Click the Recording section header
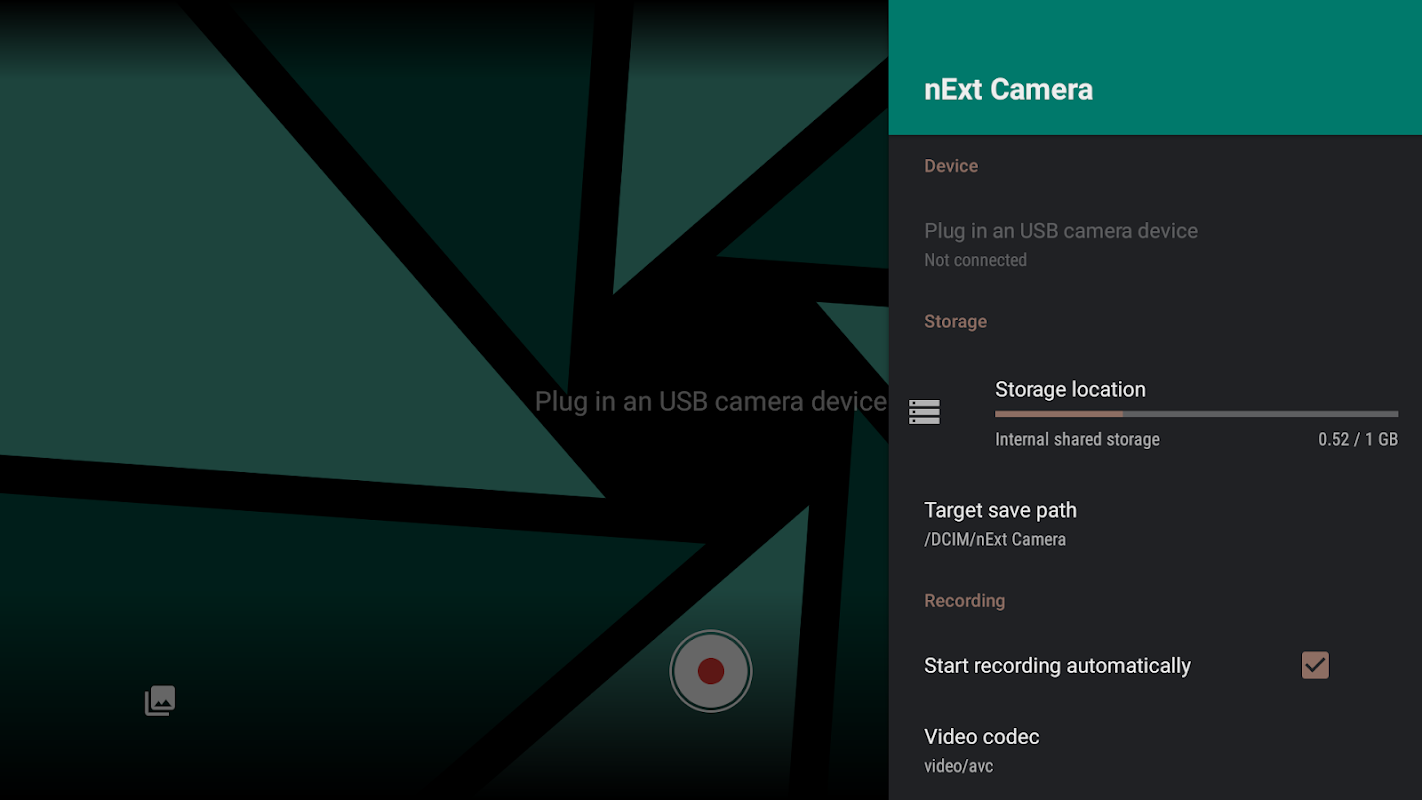1422x800 pixels. click(964, 601)
